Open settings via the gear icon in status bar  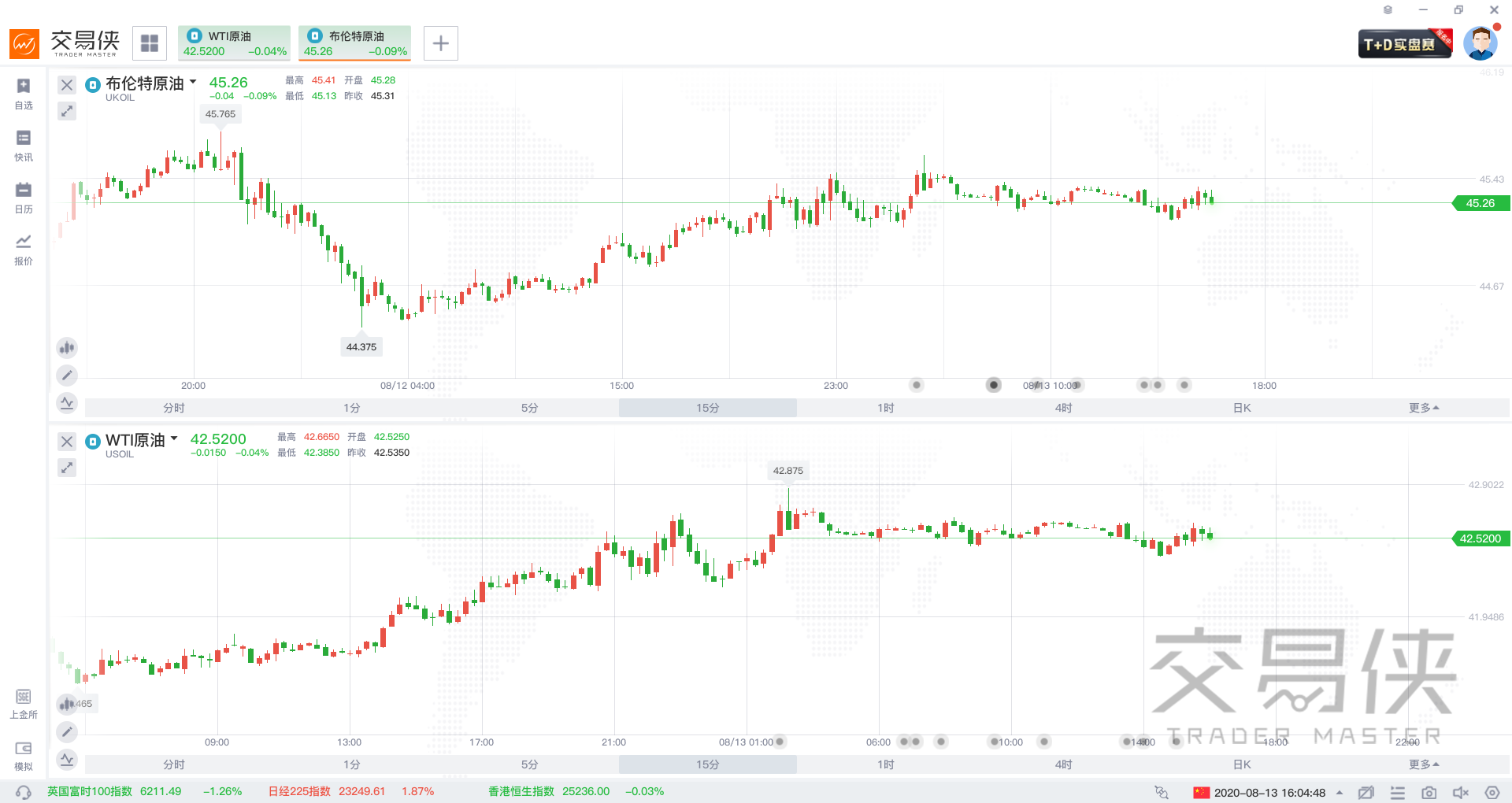pos(1492,793)
